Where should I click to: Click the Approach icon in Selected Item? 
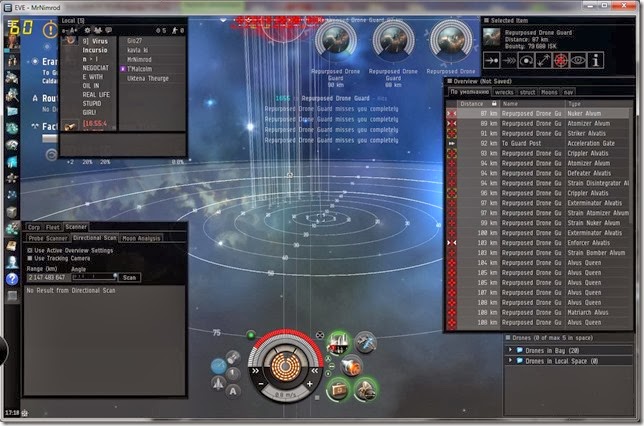(x=491, y=60)
